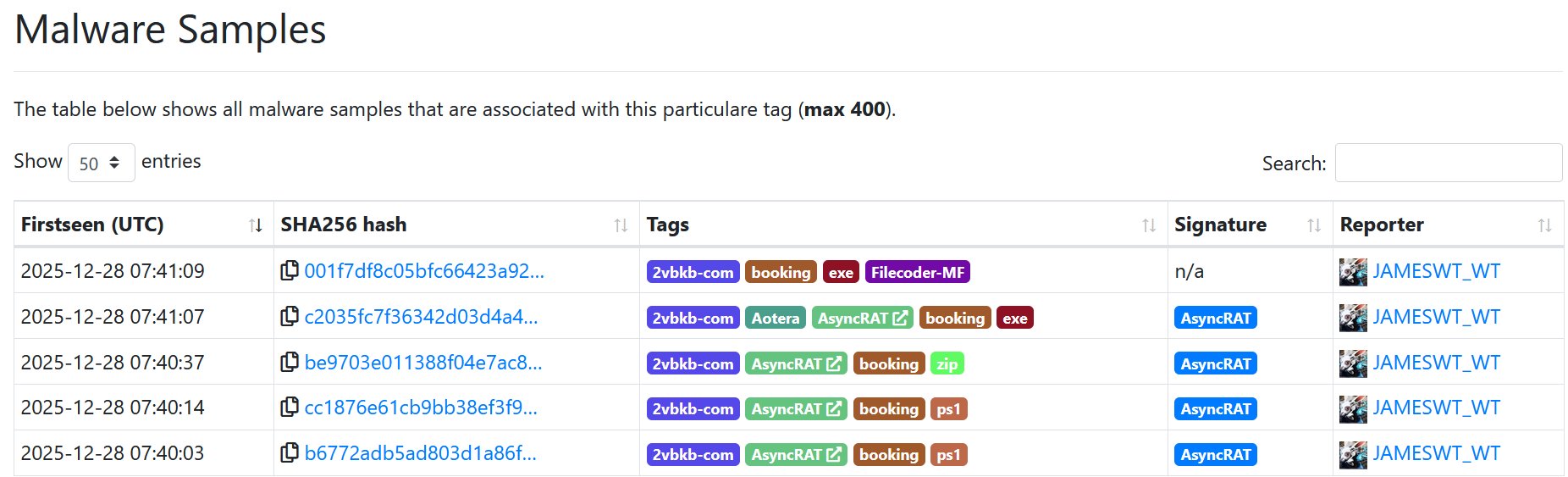
Task: Sort table by SHA256 hash column
Action: 621,225
